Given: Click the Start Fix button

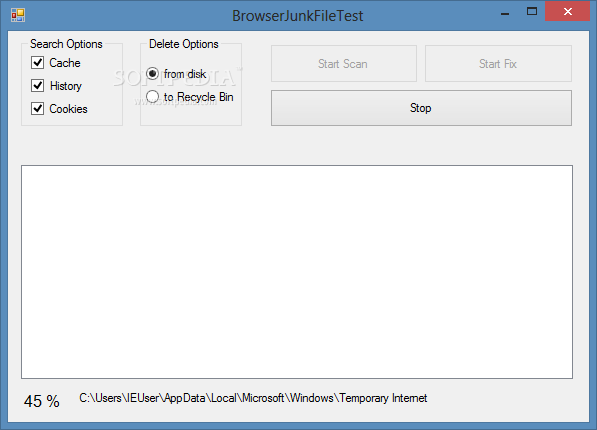Looking at the screenshot, I should (x=498, y=64).
